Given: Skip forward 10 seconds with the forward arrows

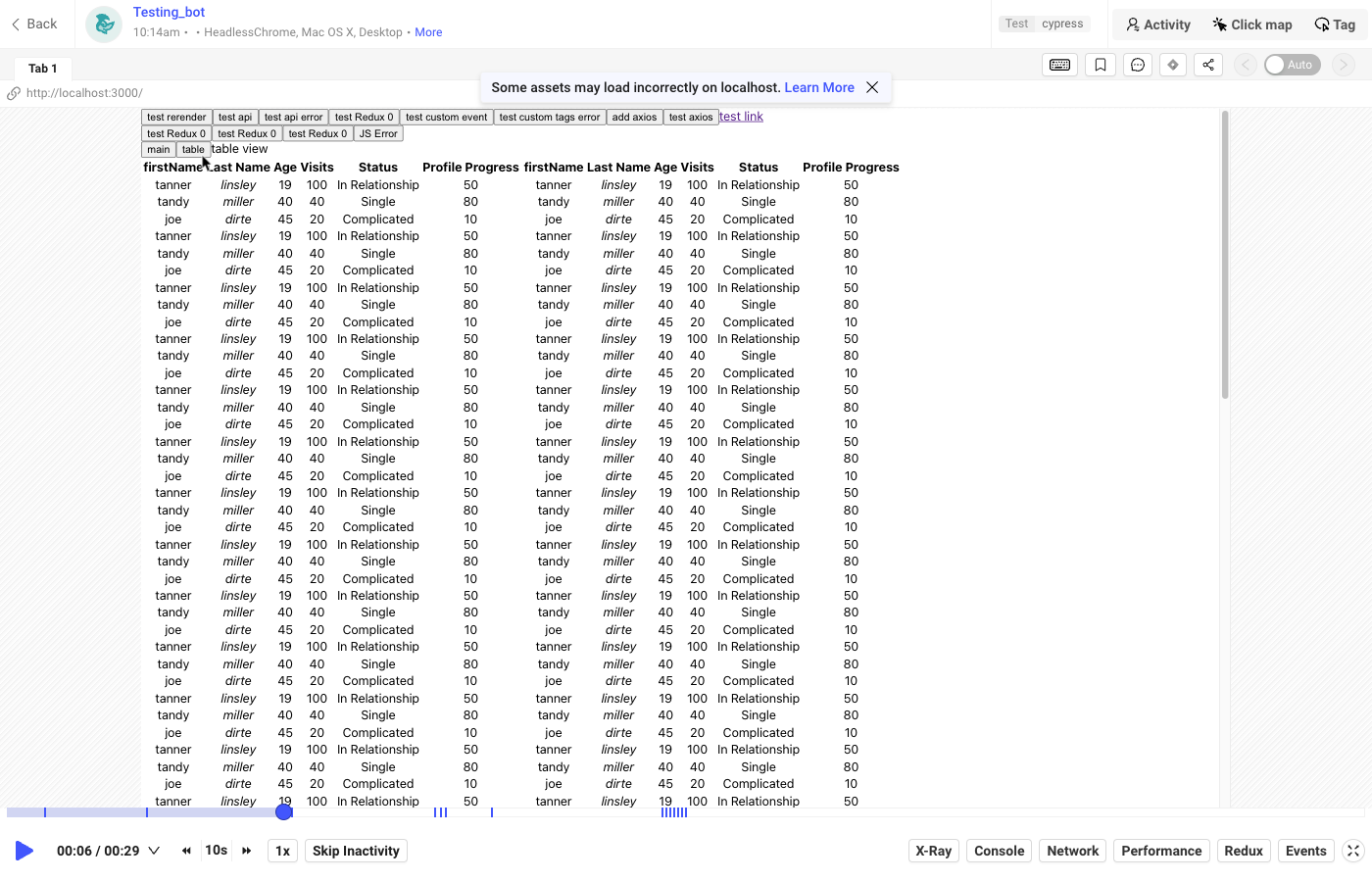Looking at the screenshot, I should click(247, 851).
